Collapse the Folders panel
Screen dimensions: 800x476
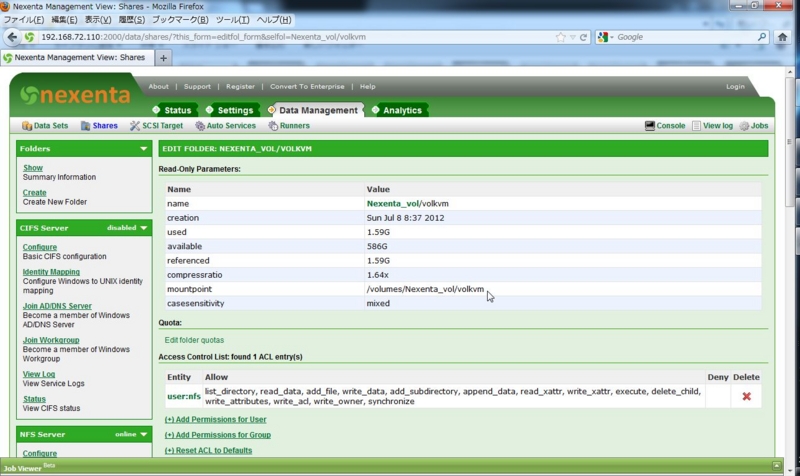coord(143,149)
